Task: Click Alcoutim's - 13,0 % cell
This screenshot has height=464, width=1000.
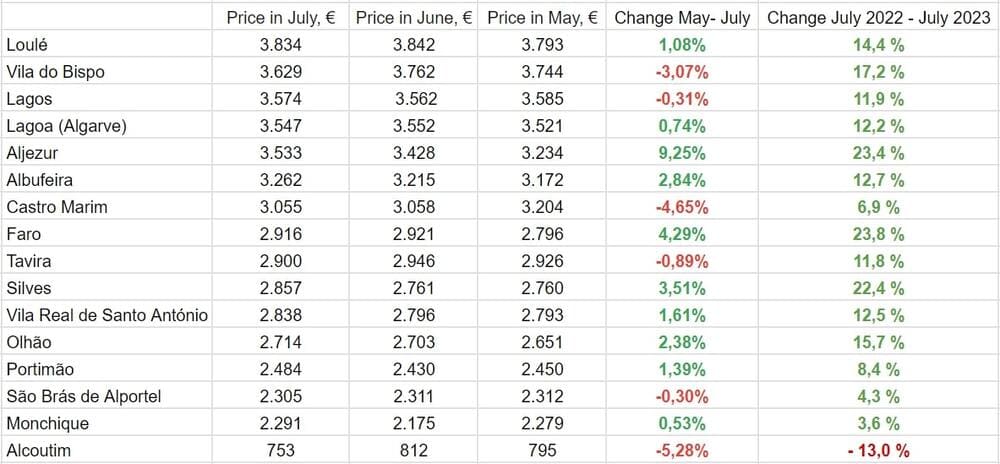Action: [877, 450]
